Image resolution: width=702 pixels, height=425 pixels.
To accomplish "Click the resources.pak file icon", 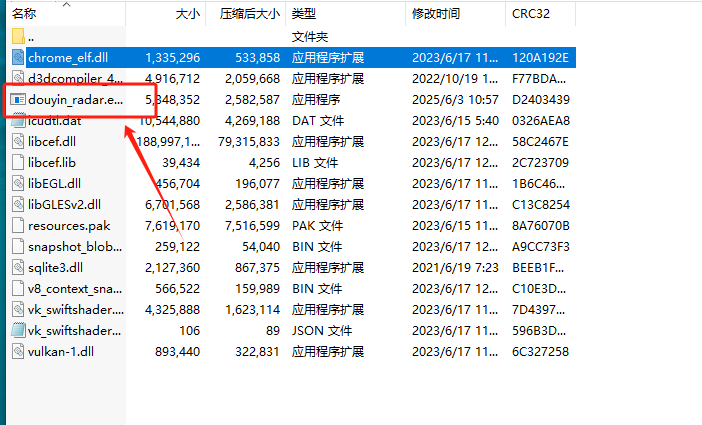I will pyautogui.click(x=18, y=226).
